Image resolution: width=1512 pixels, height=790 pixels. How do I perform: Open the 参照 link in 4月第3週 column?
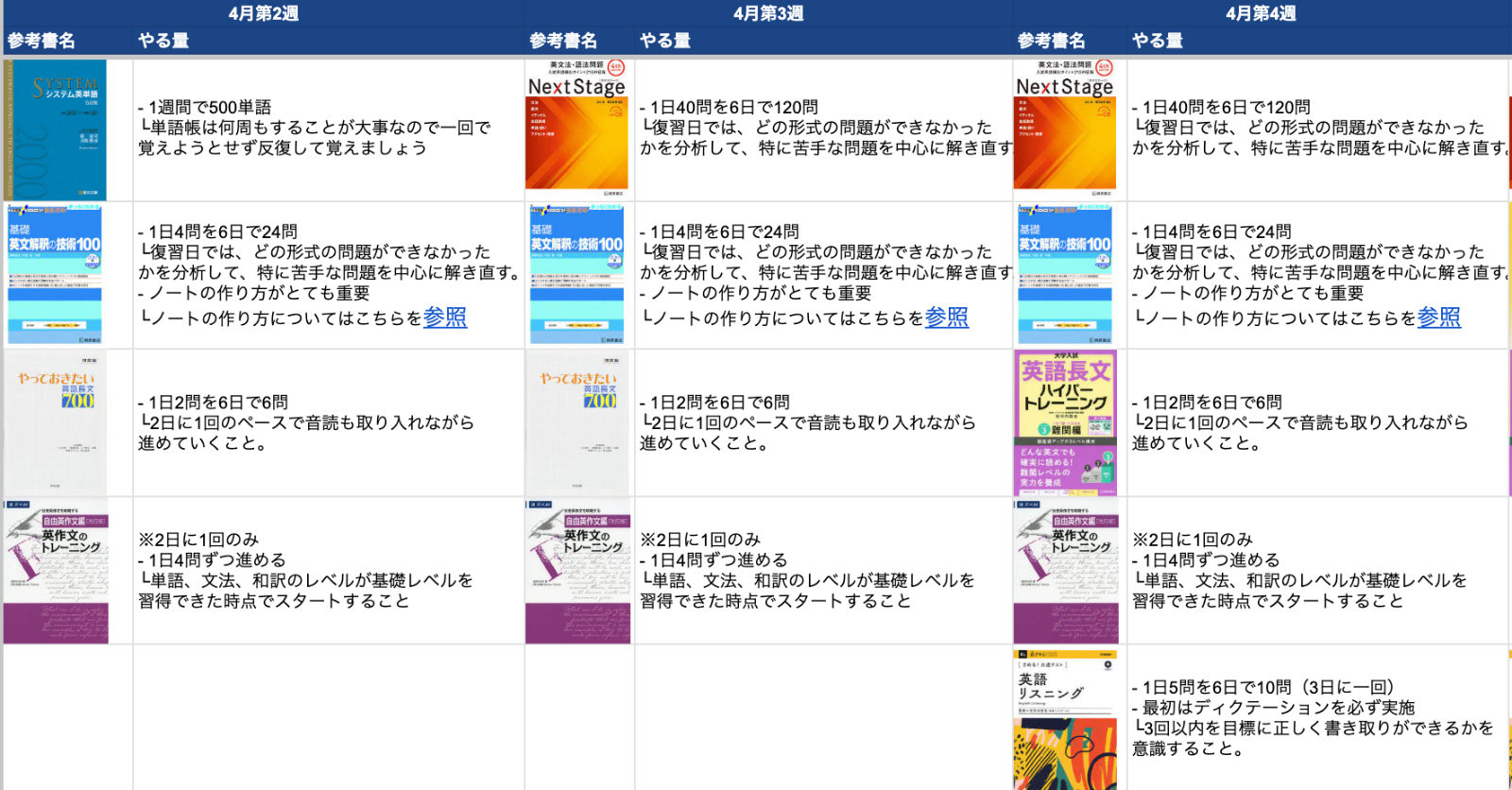pos(946,318)
